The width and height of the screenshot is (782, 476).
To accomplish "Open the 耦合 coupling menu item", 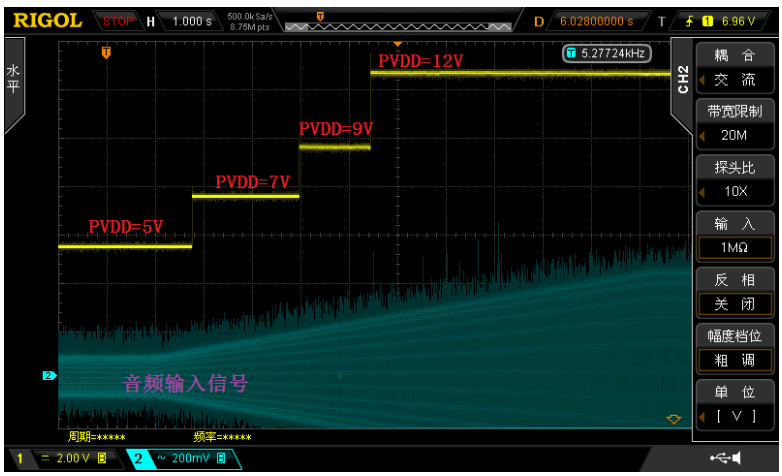I will pos(735,55).
